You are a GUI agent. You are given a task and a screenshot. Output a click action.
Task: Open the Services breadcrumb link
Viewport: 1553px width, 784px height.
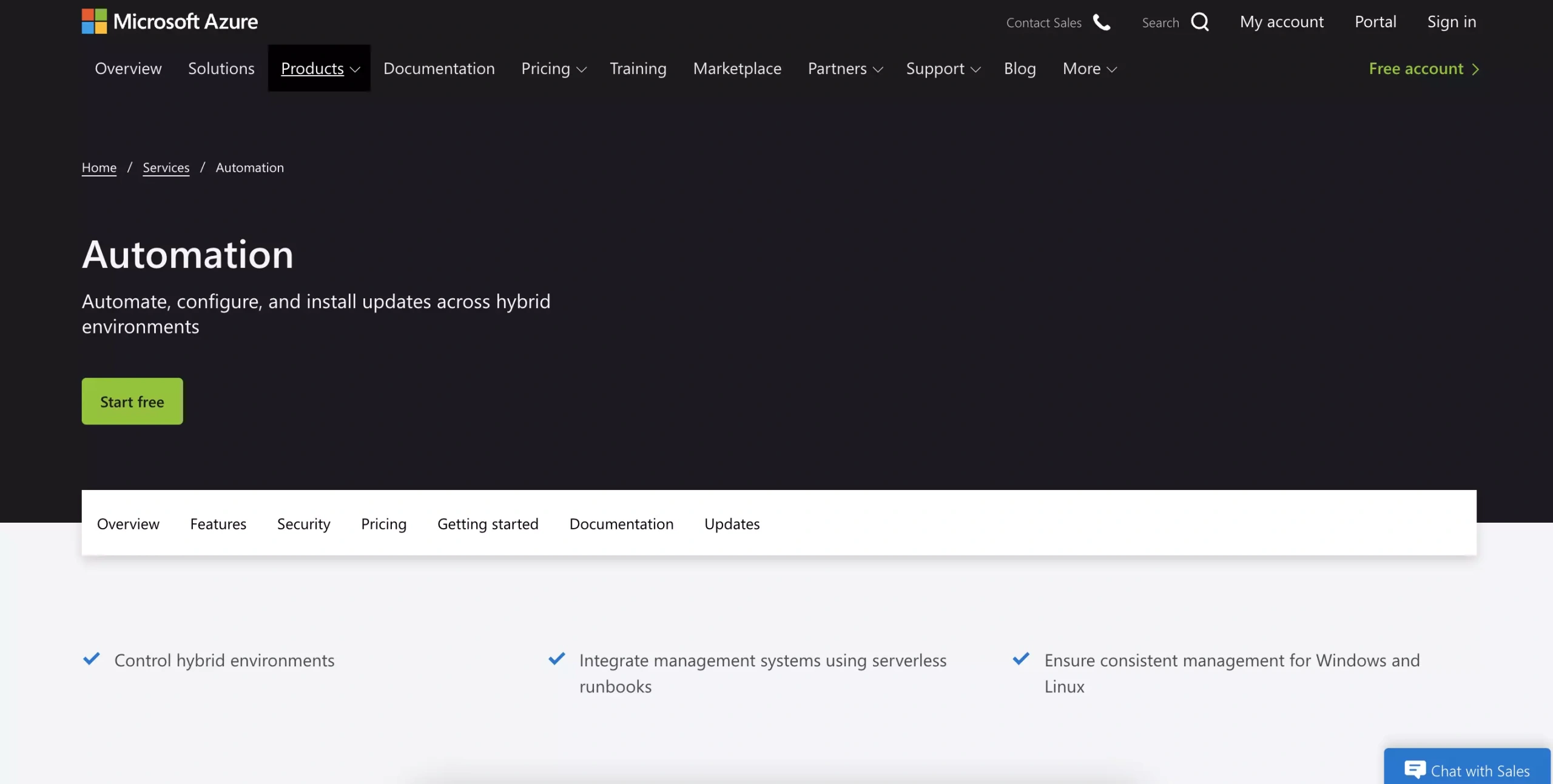pos(166,167)
